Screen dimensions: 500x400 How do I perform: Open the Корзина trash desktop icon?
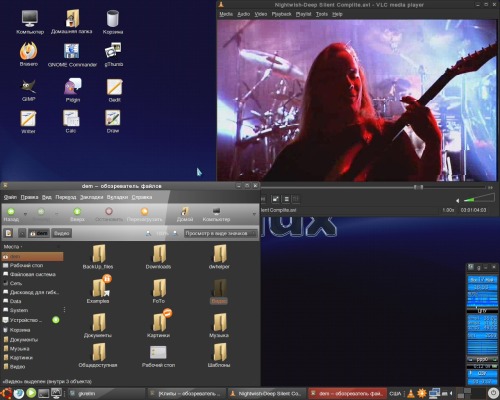[113, 22]
